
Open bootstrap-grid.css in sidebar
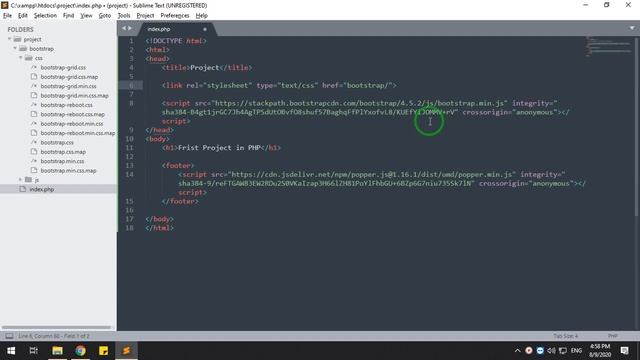(x=63, y=67)
